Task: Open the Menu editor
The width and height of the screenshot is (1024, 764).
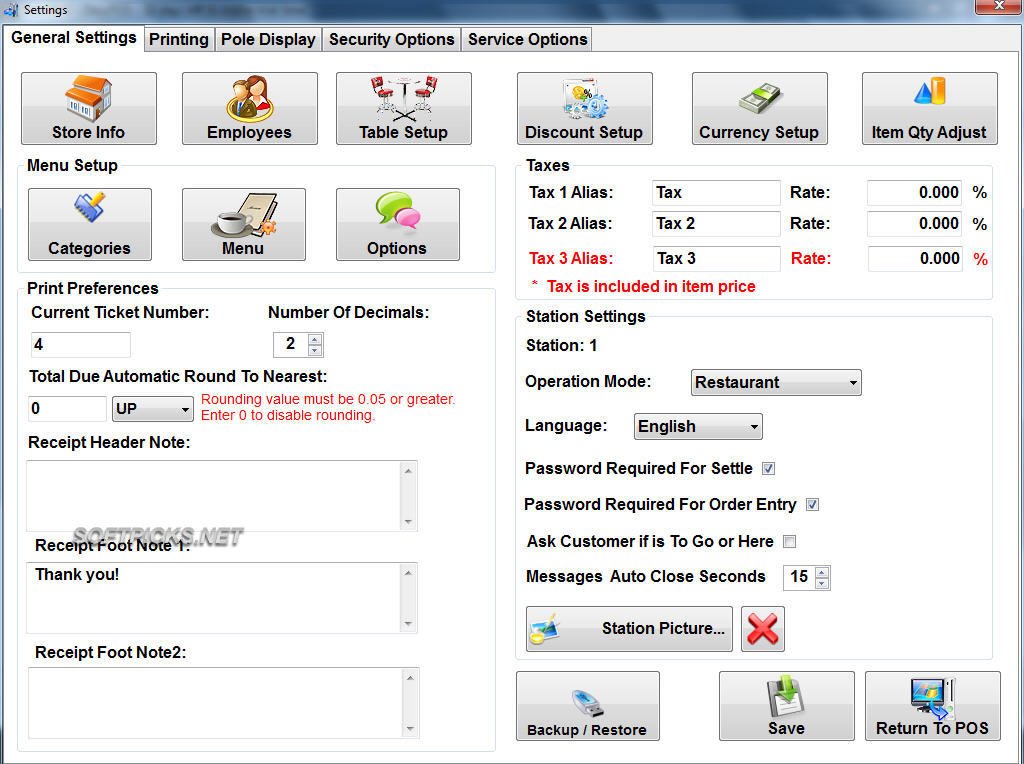Action: pyautogui.click(x=243, y=223)
